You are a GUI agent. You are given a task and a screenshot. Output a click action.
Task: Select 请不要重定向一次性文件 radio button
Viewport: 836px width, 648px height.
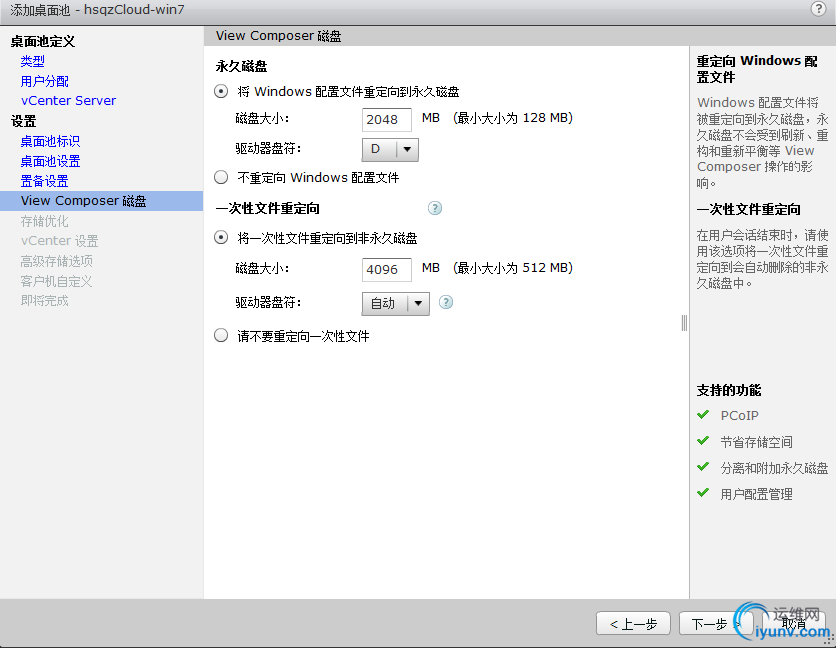click(221, 335)
